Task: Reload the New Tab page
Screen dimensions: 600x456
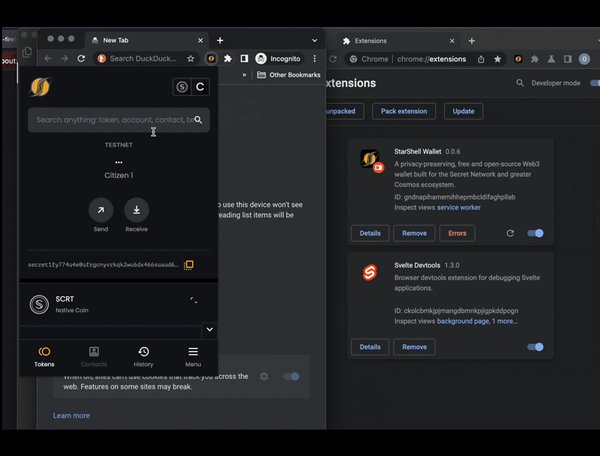Action: point(81,59)
